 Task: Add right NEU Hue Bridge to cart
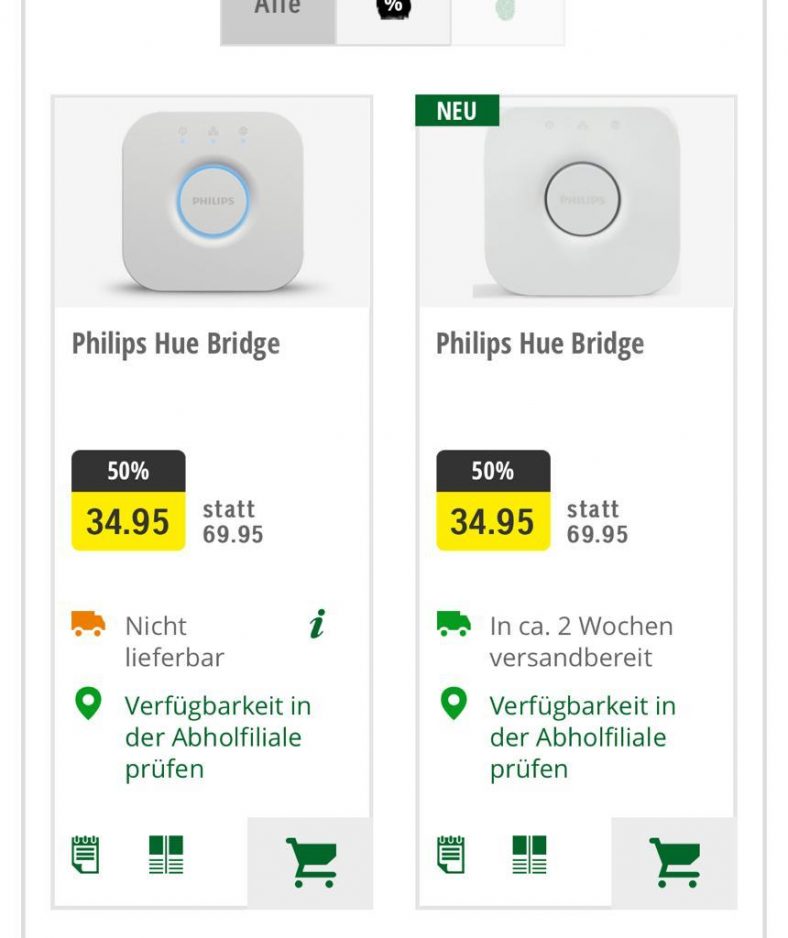(674, 862)
